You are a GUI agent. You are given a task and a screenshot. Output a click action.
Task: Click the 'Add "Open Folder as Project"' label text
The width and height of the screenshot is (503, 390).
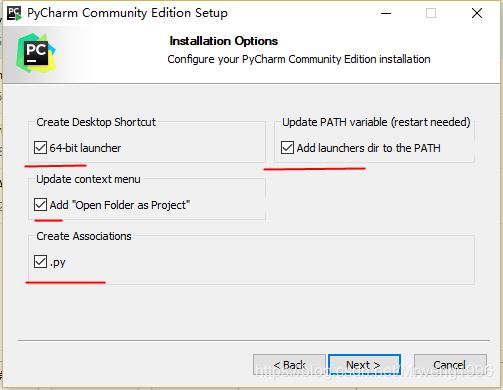(120, 205)
